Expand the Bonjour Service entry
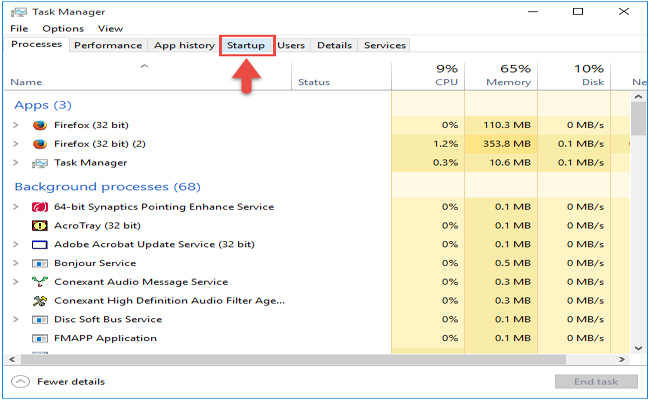The image size is (650, 400). click(x=15, y=263)
